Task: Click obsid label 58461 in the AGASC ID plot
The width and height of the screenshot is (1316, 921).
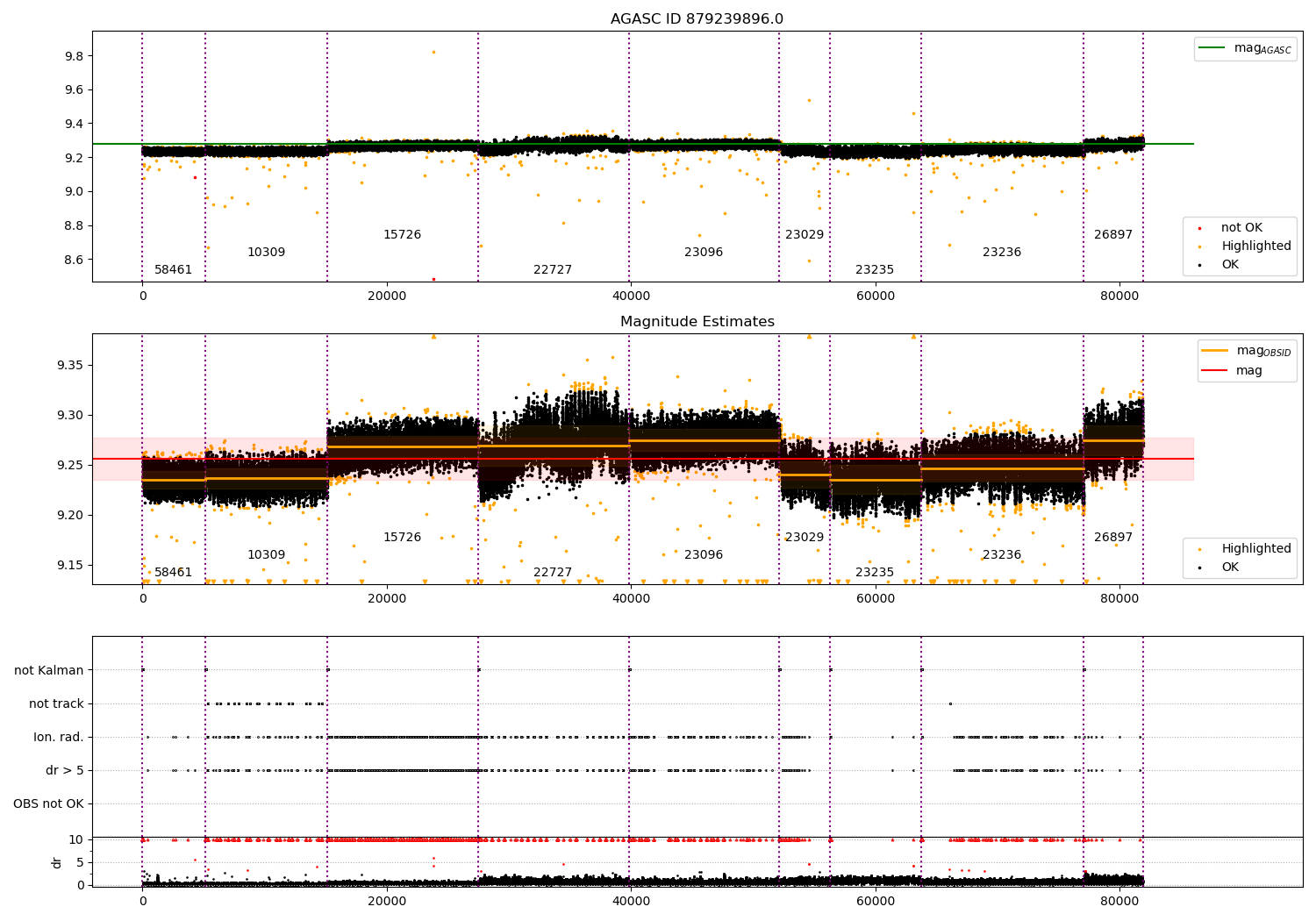Action: pyautogui.click(x=173, y=269)
